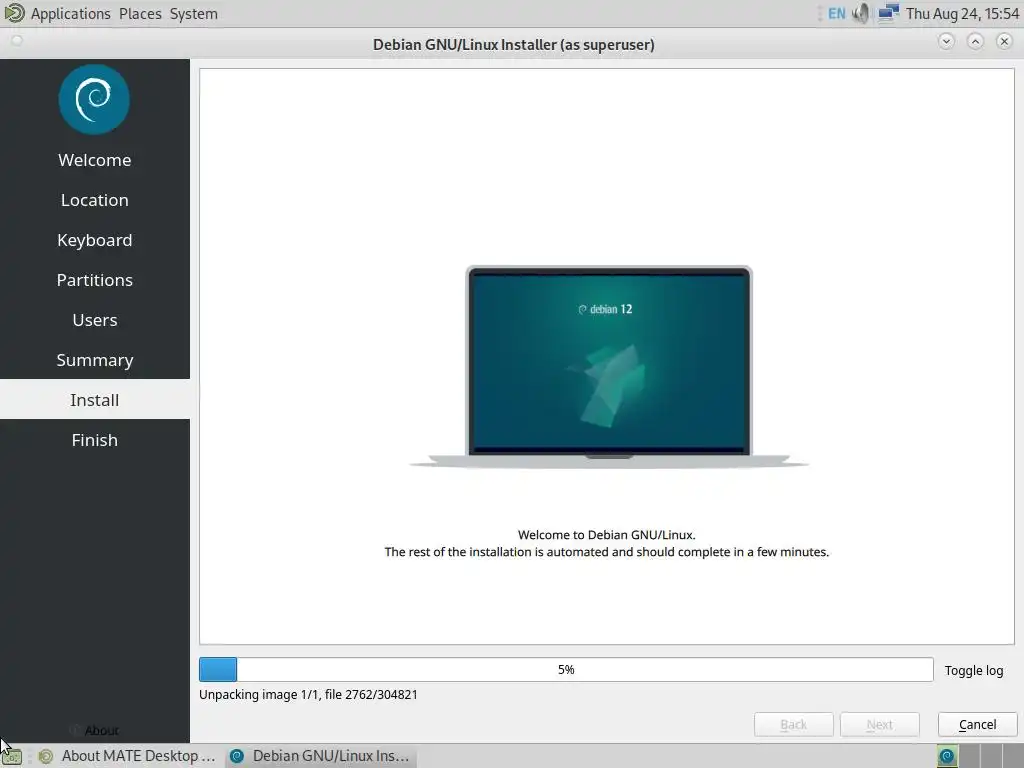Click the installer window title text
Image resolution: width=1024 pixels, height=768 pixels.
[x=513, y=44]
